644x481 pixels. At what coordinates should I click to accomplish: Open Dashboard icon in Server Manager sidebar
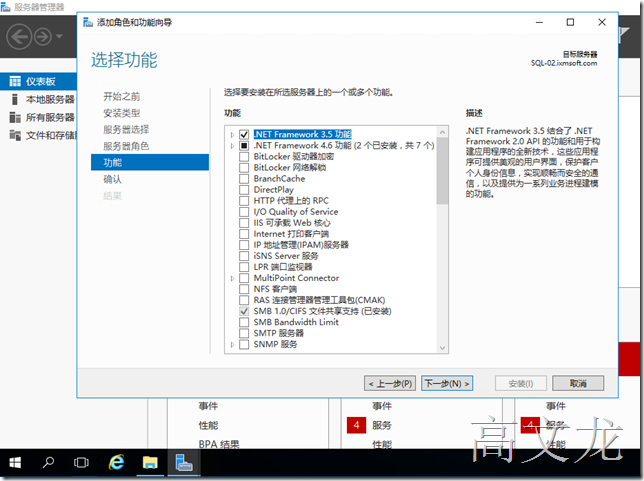(15, 81)
